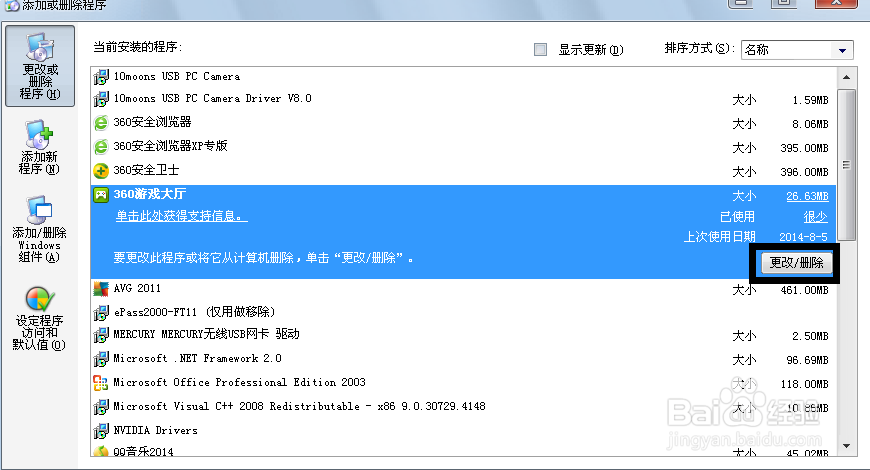The image size is (870, 470).
Task: Open Set Program Access and Defaults icon
Action: [39, 319]
